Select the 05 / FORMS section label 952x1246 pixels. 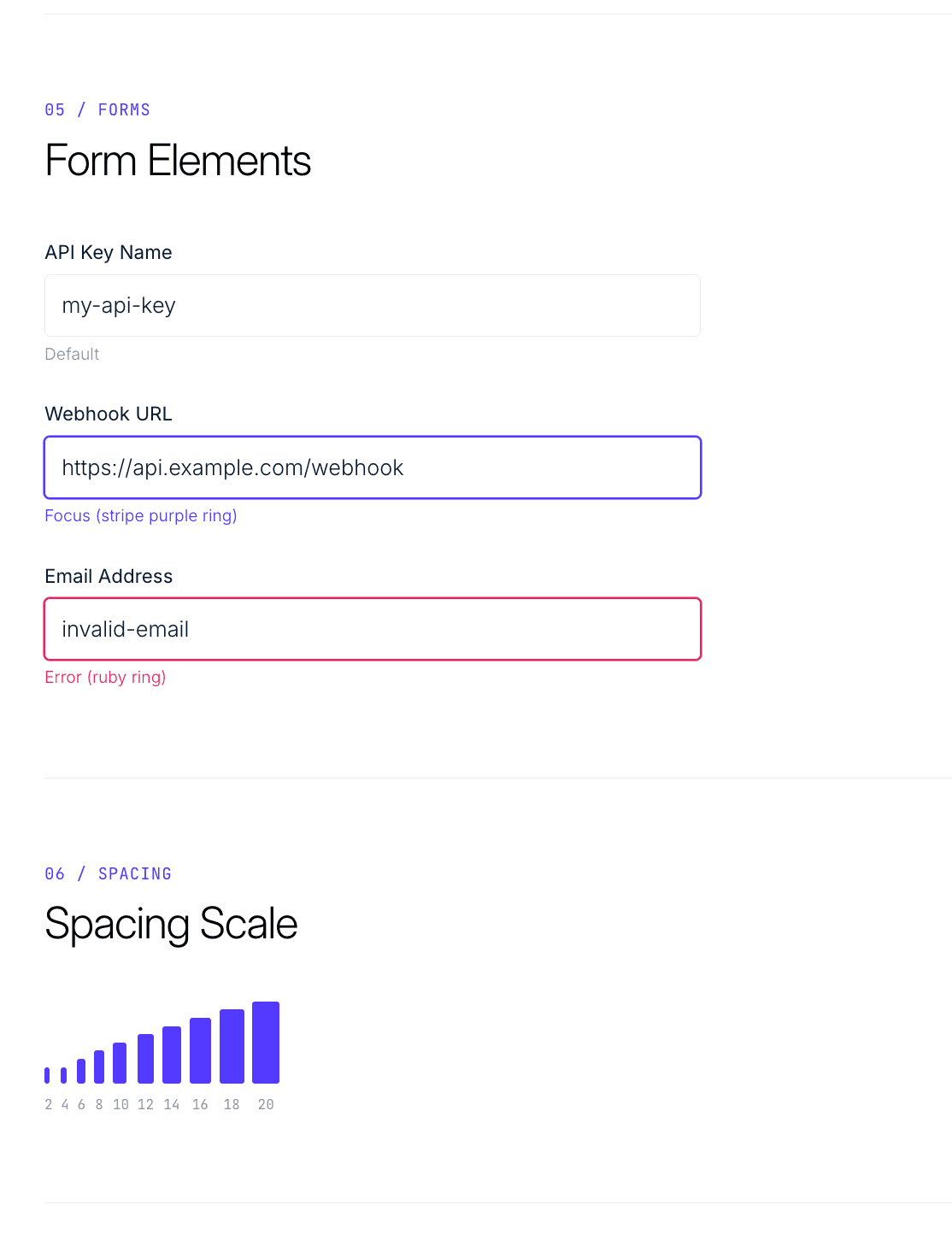click(x=97, y=109)
